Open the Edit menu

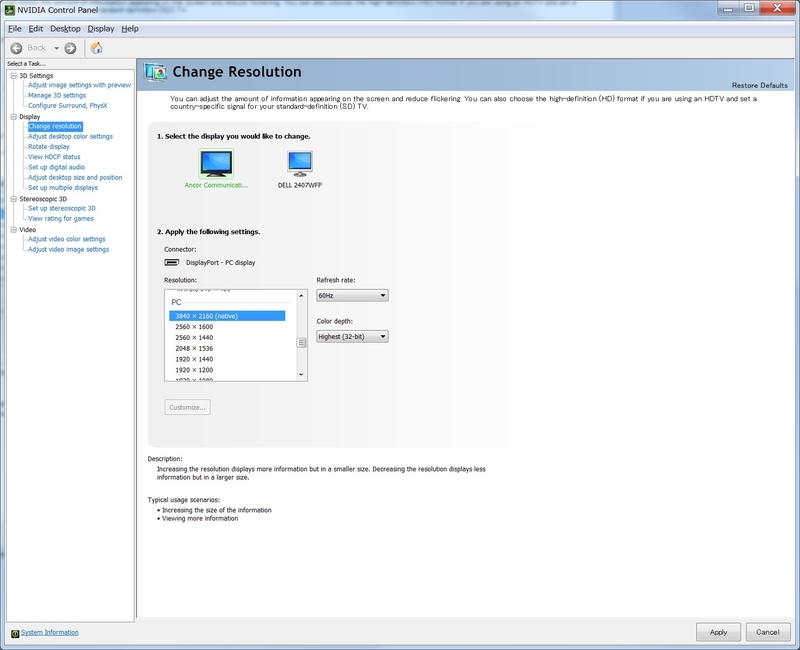pos(36,29)
